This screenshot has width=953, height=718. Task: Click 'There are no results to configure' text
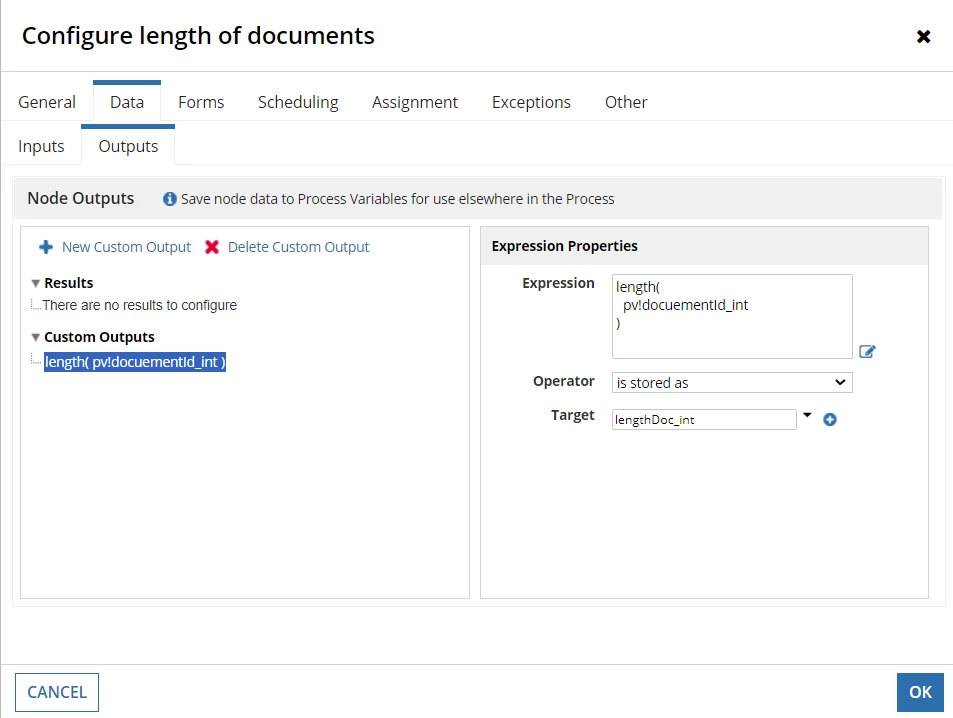(x=140, y=305)
